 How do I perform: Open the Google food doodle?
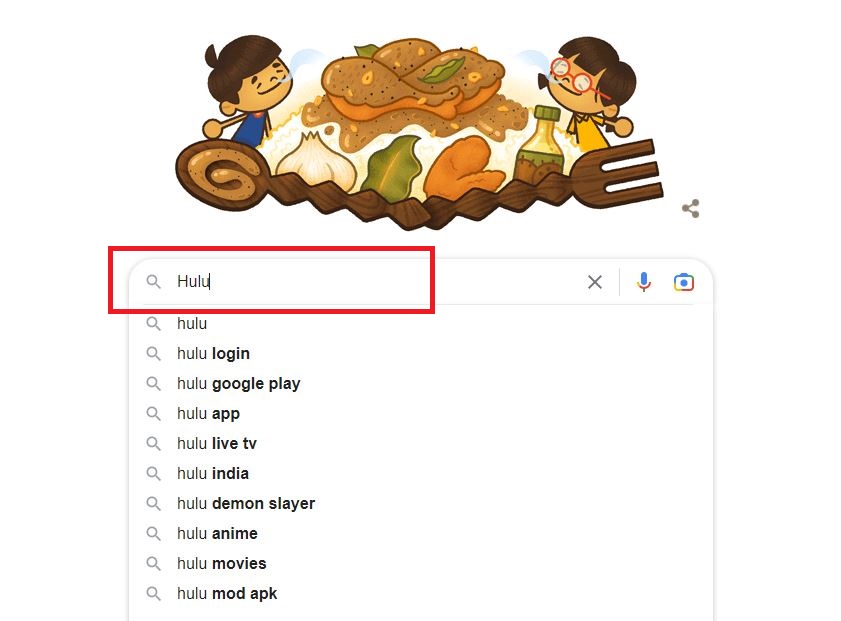coord(420,125)
